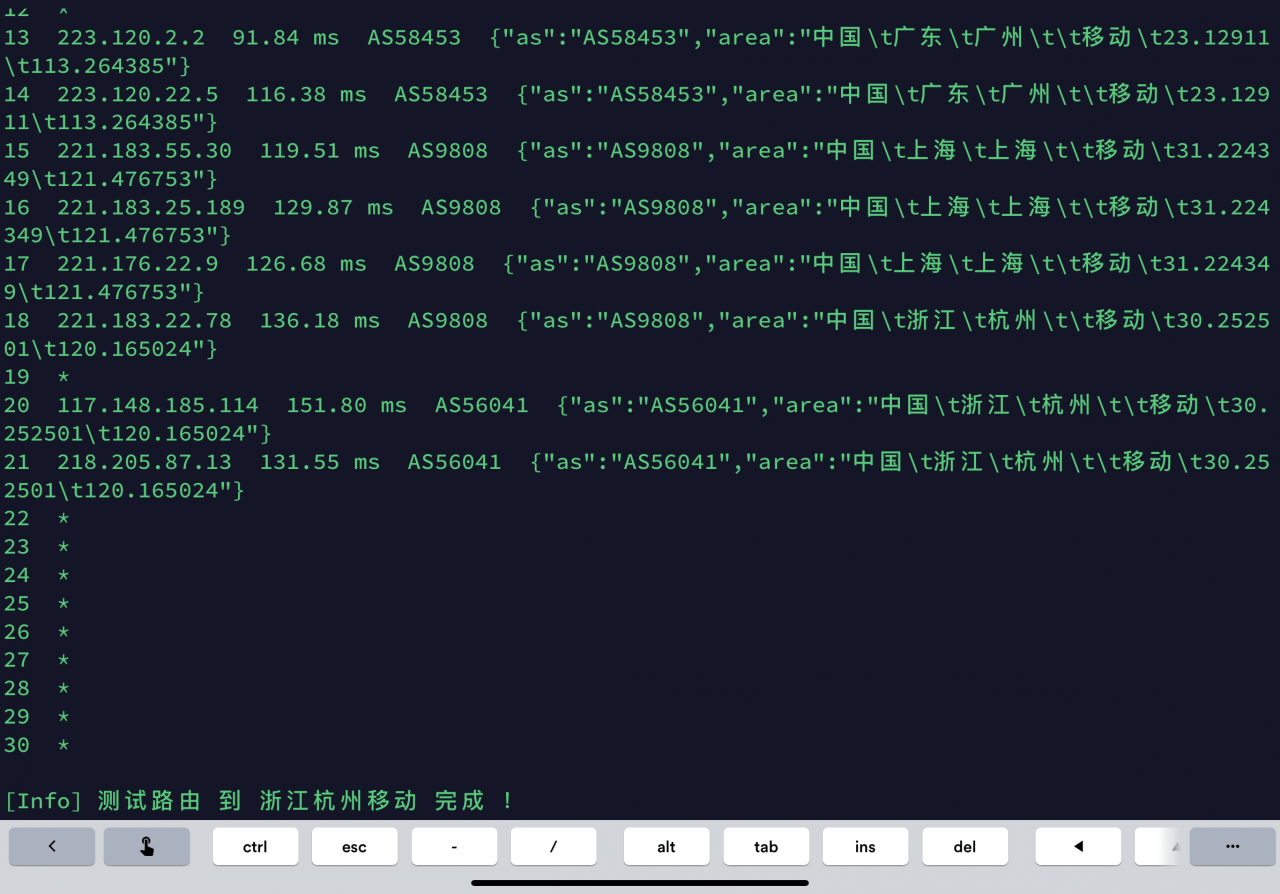Click IP address 223.120.2.2
Viewport: 1280px width, 894px height.
[x=131, y=38]
